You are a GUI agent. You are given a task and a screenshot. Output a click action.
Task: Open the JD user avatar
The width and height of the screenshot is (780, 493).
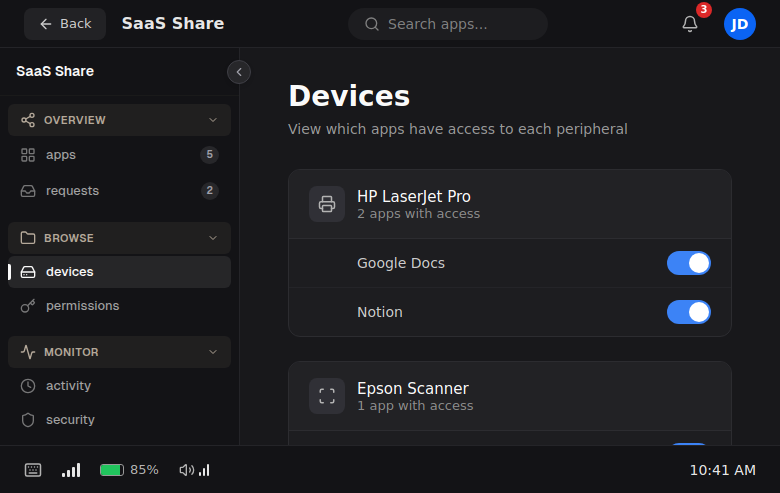click(740, 24)
